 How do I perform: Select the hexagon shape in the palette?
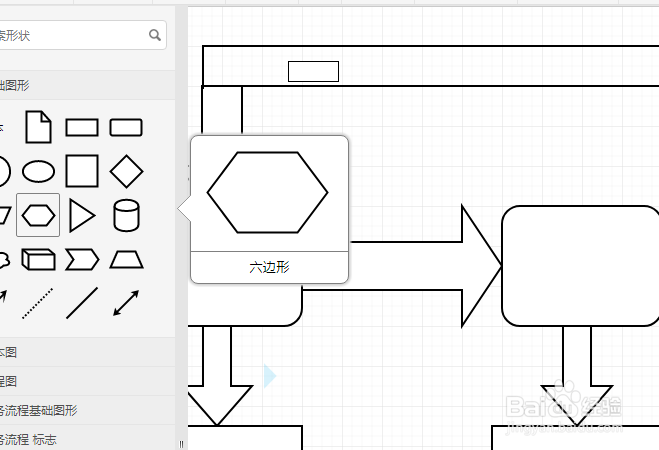(38, 215)
